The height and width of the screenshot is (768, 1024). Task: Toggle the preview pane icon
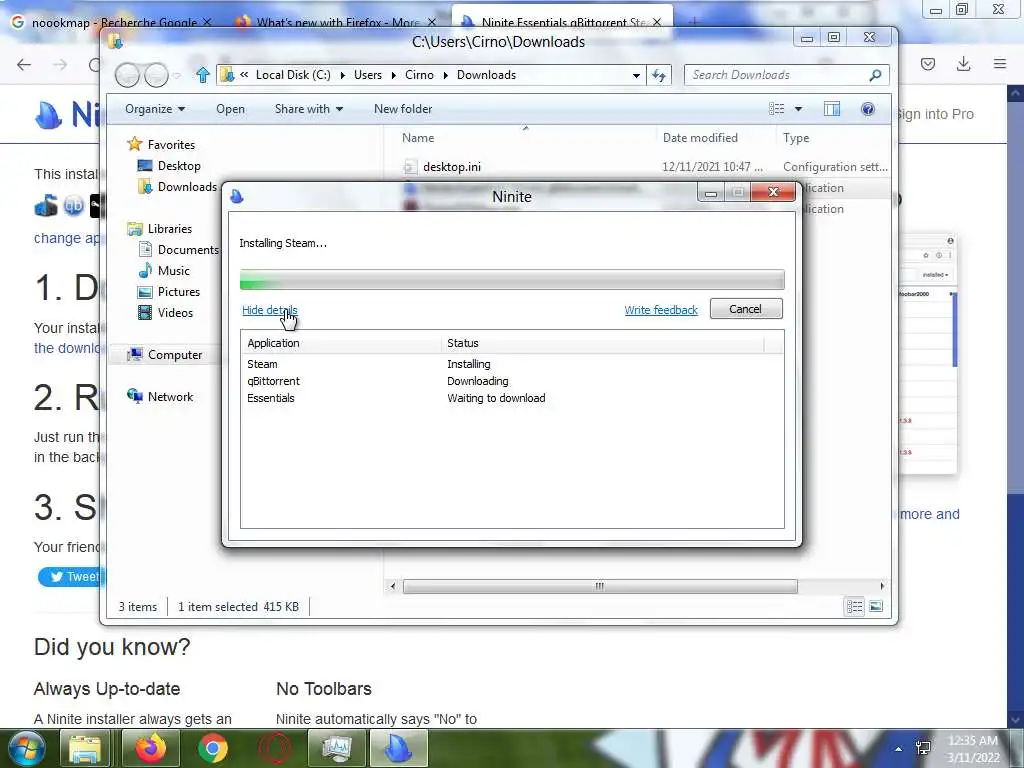[x=832, y=109]
